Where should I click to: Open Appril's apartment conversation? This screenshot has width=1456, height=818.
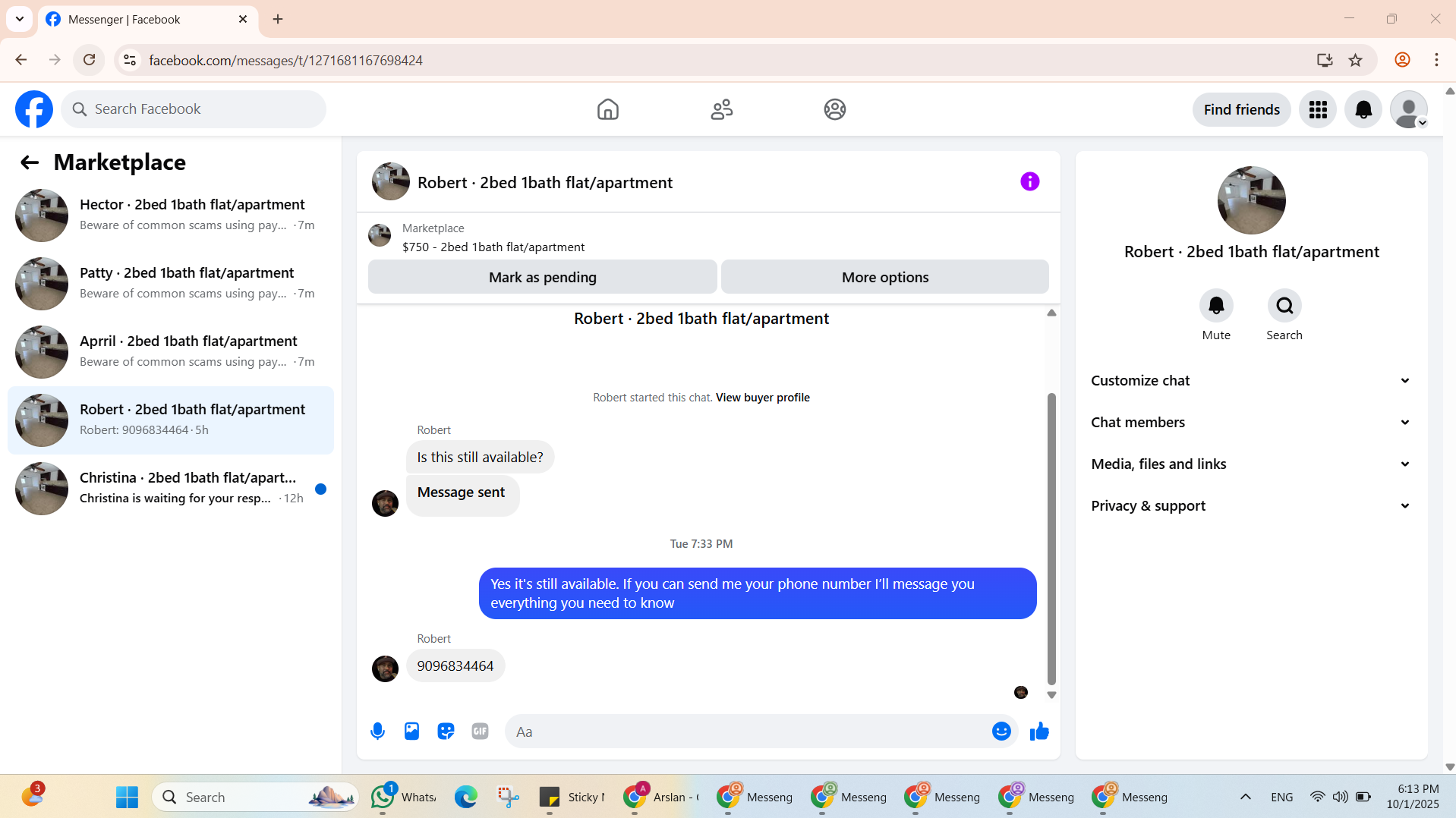pyautogui.click(x=171, y=352)
